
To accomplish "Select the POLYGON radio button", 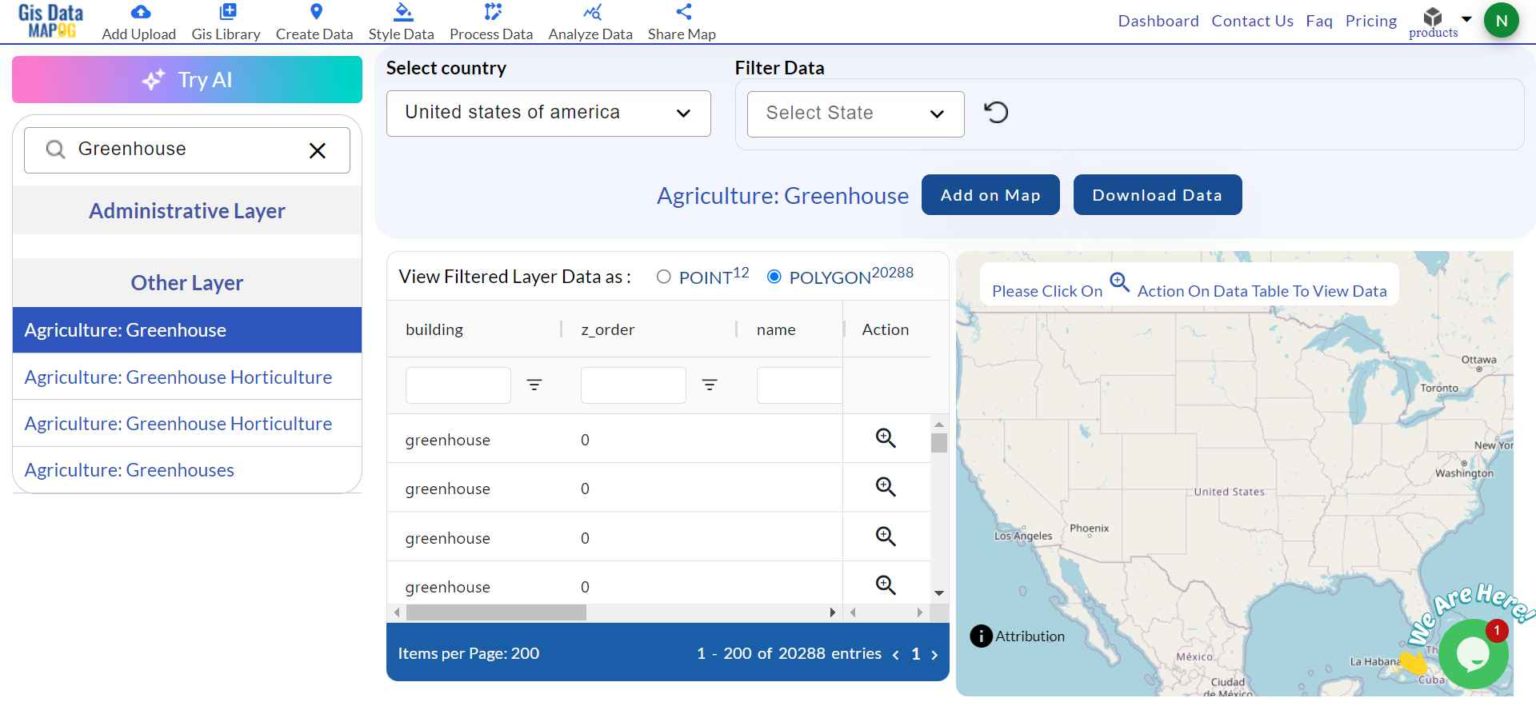I will 774,277.
